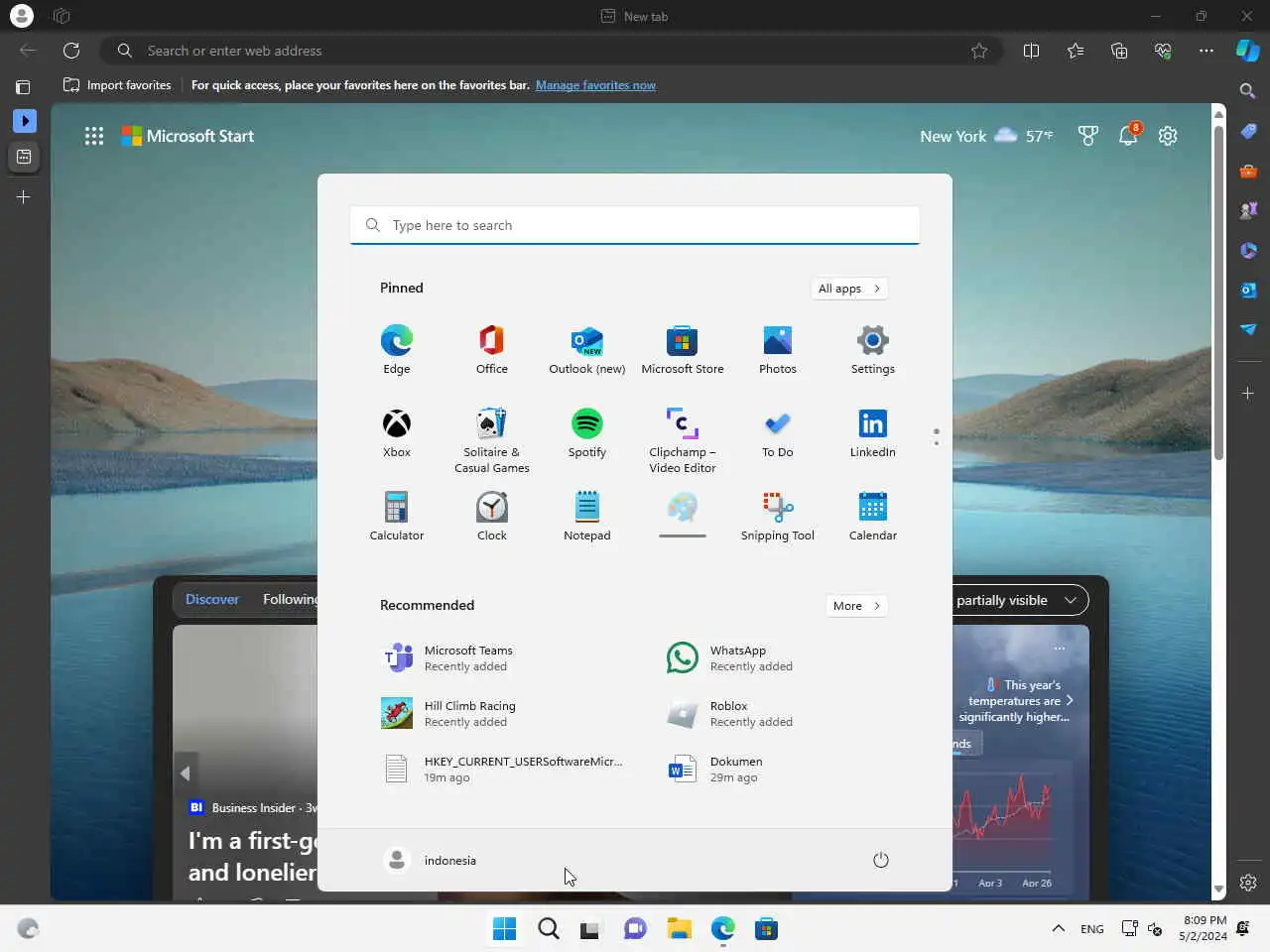This screenshot has height=952, width=1270.
Task: Open File Explorer from taskbar
Action: pyautogui.click(x=680, y=928)
